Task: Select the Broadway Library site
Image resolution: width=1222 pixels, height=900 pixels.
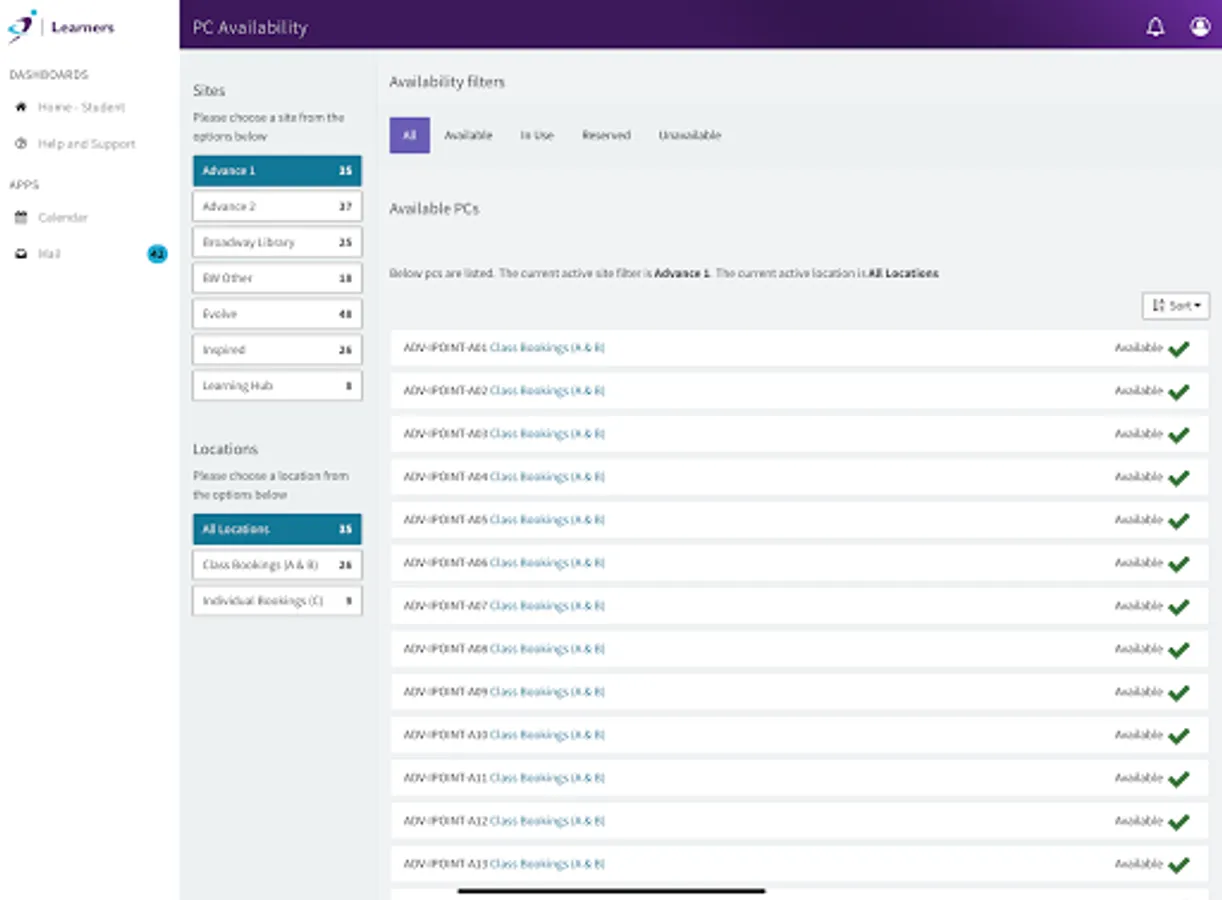Action: (277, 242)
